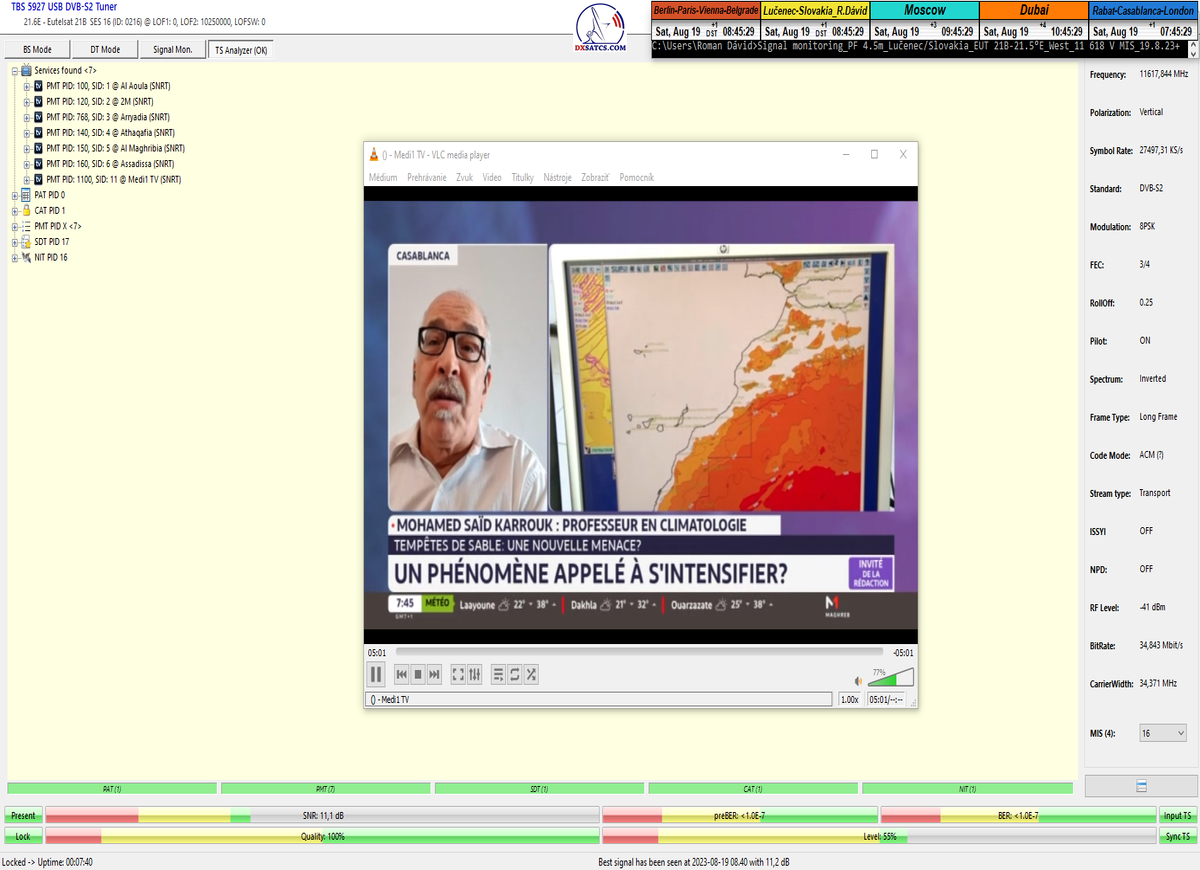Expand the NIT PID 16 node
1200x870 pixels.
pos(15,258)
